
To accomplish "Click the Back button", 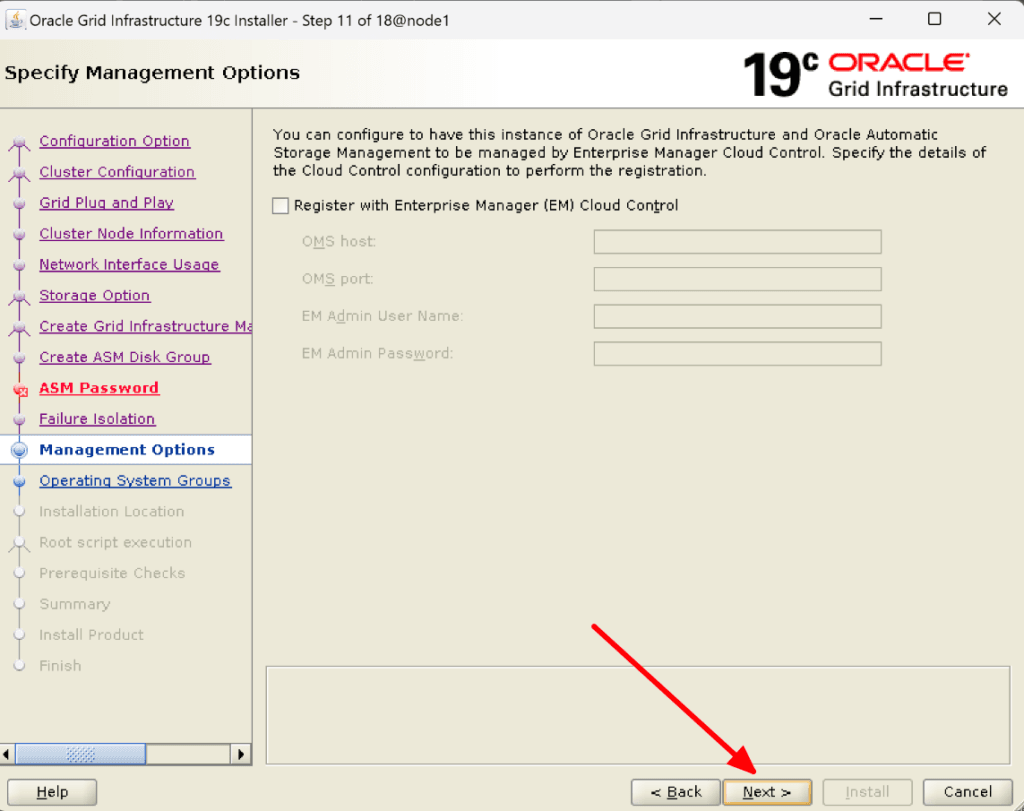I will pyautogui.click(x=676, y=792).
